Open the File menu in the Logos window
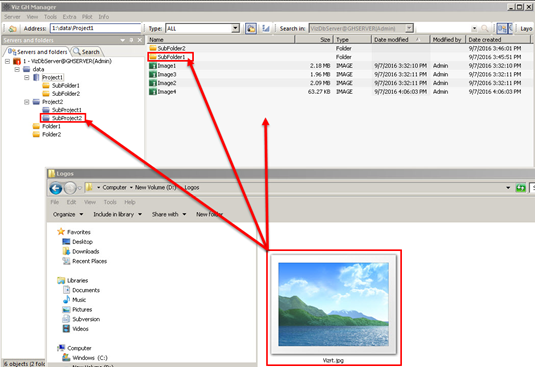535x367 pixels. tap(55, 202)
